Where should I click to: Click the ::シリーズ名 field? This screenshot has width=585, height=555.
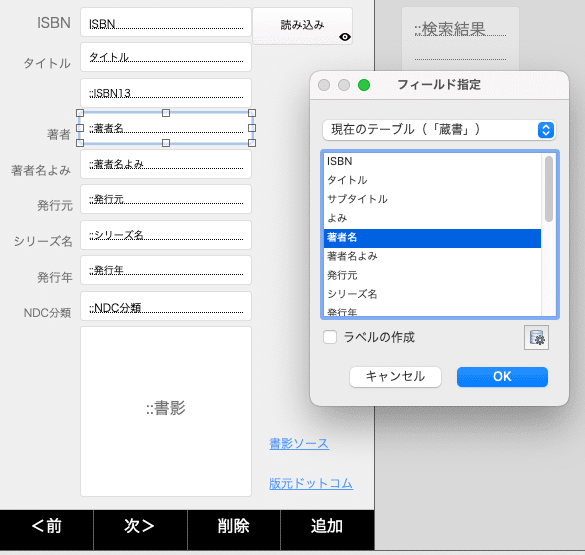[166, 235]
